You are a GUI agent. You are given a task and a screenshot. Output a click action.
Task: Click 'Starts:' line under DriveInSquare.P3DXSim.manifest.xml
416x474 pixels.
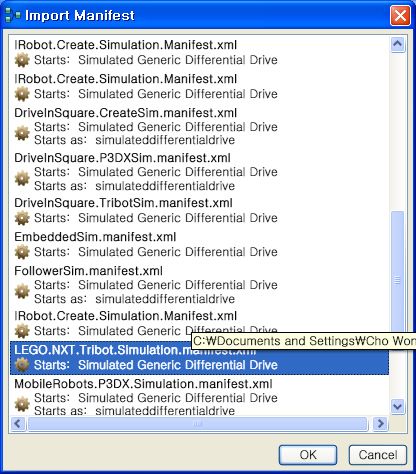(156, 172)
